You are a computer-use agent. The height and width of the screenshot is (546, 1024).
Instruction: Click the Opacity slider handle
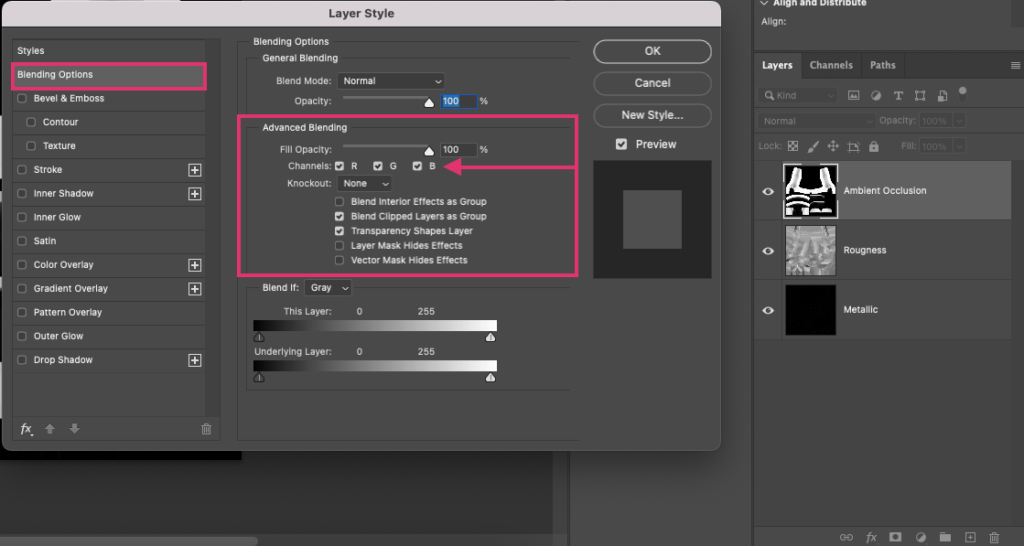429,103
